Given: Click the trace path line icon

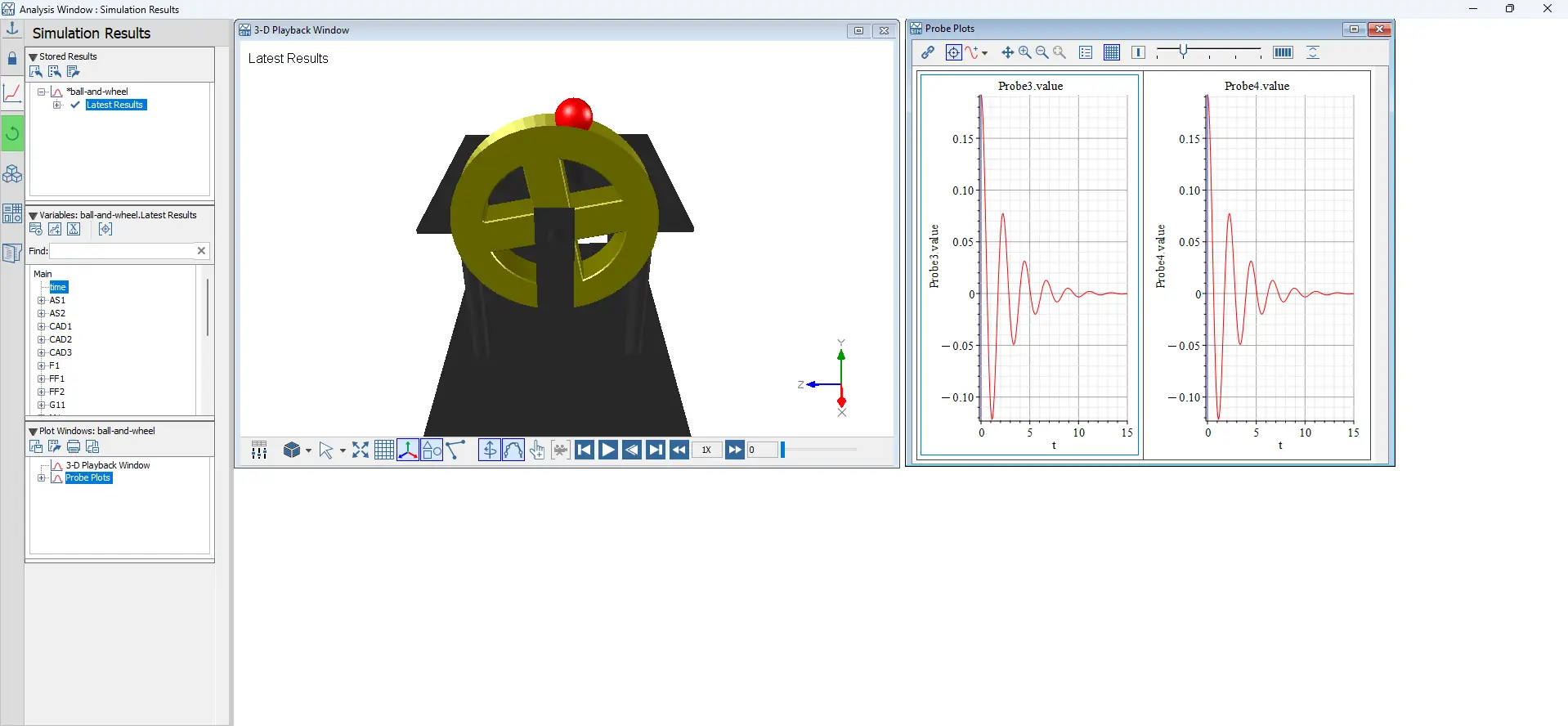Looking at the screenshot, I should (x=456, y=450).
